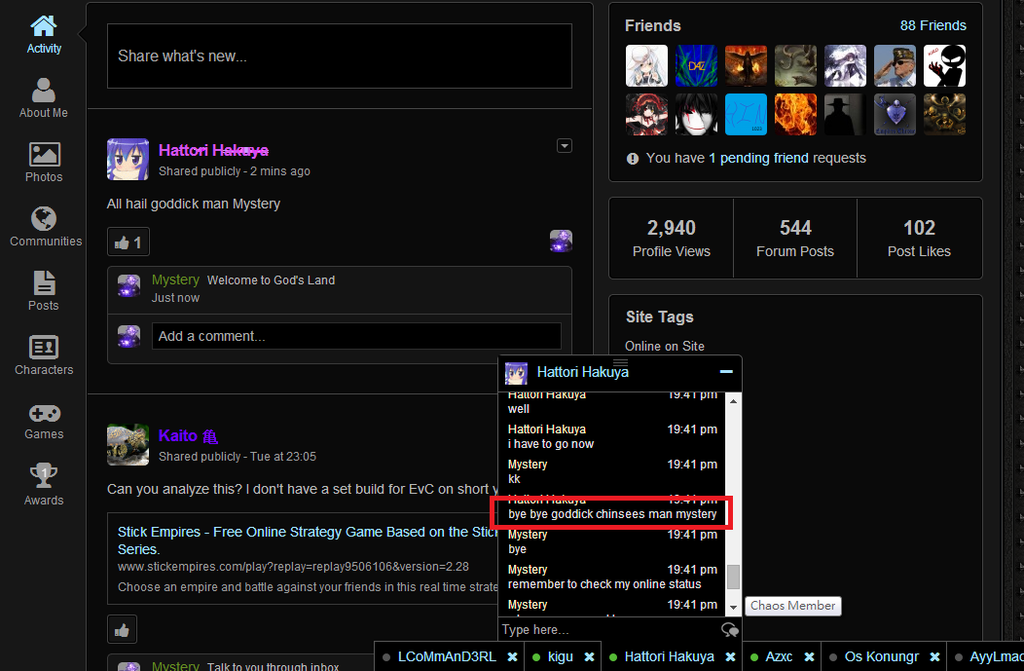Close the Hattori Hakuya chat tab
Screen dimensions: 1024x671
730,657
